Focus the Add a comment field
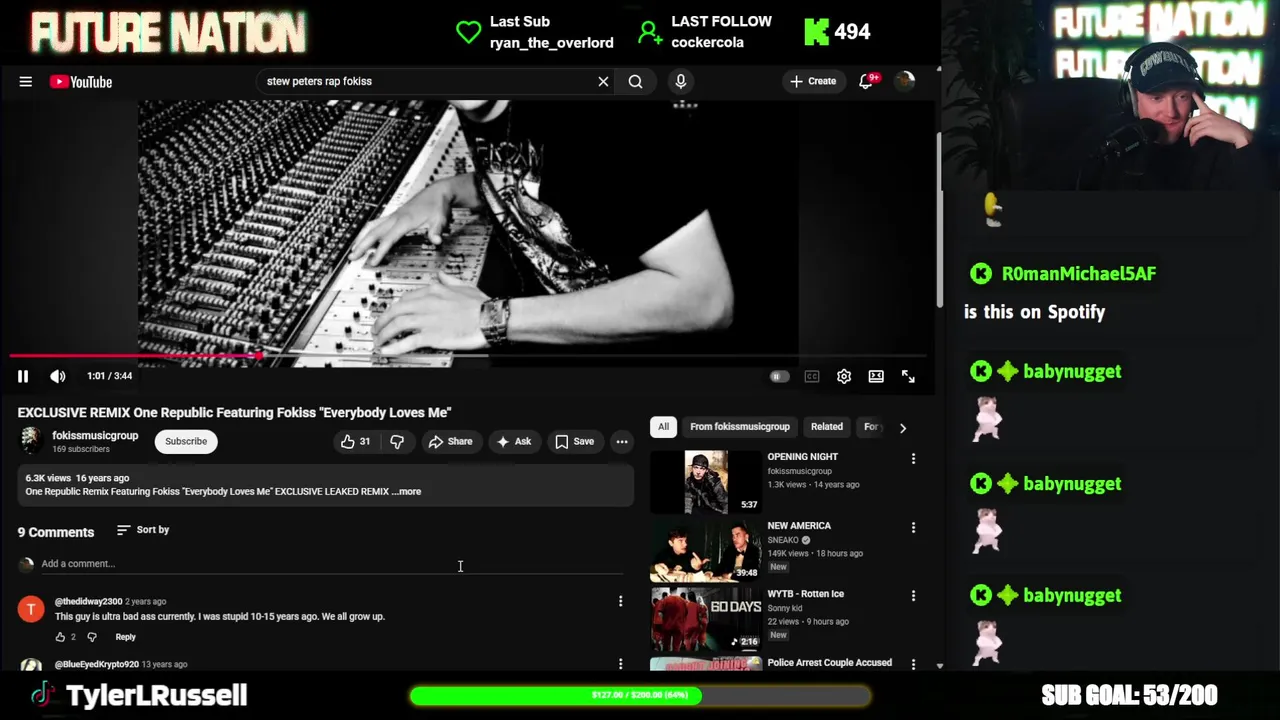This screenshot has height=720, width=1280. 330,564
